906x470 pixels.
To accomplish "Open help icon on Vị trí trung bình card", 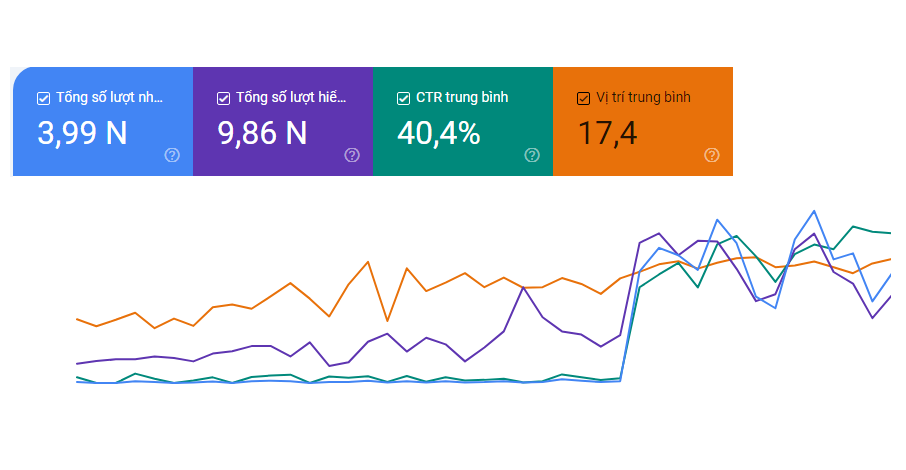I will pos(712,155).
